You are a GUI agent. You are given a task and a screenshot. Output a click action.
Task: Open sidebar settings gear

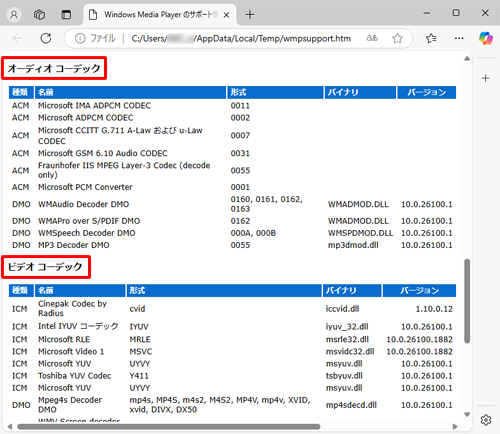pyautogui.click(x=486, y=420)
